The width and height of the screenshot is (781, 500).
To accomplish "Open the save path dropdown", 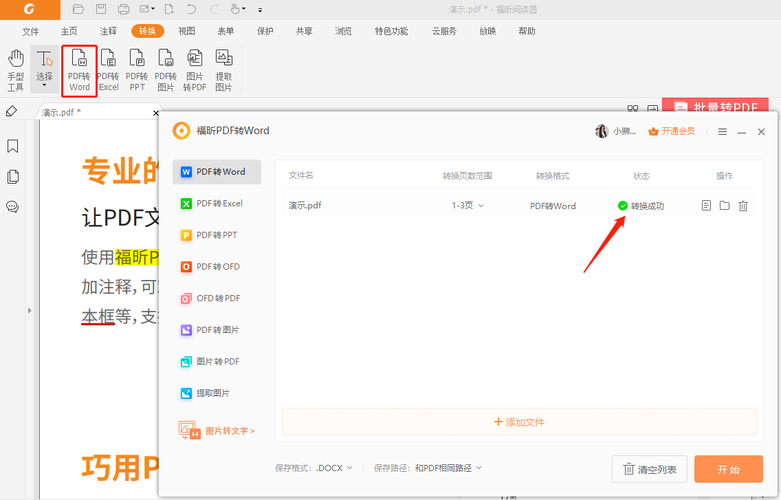I will [448, 468].
